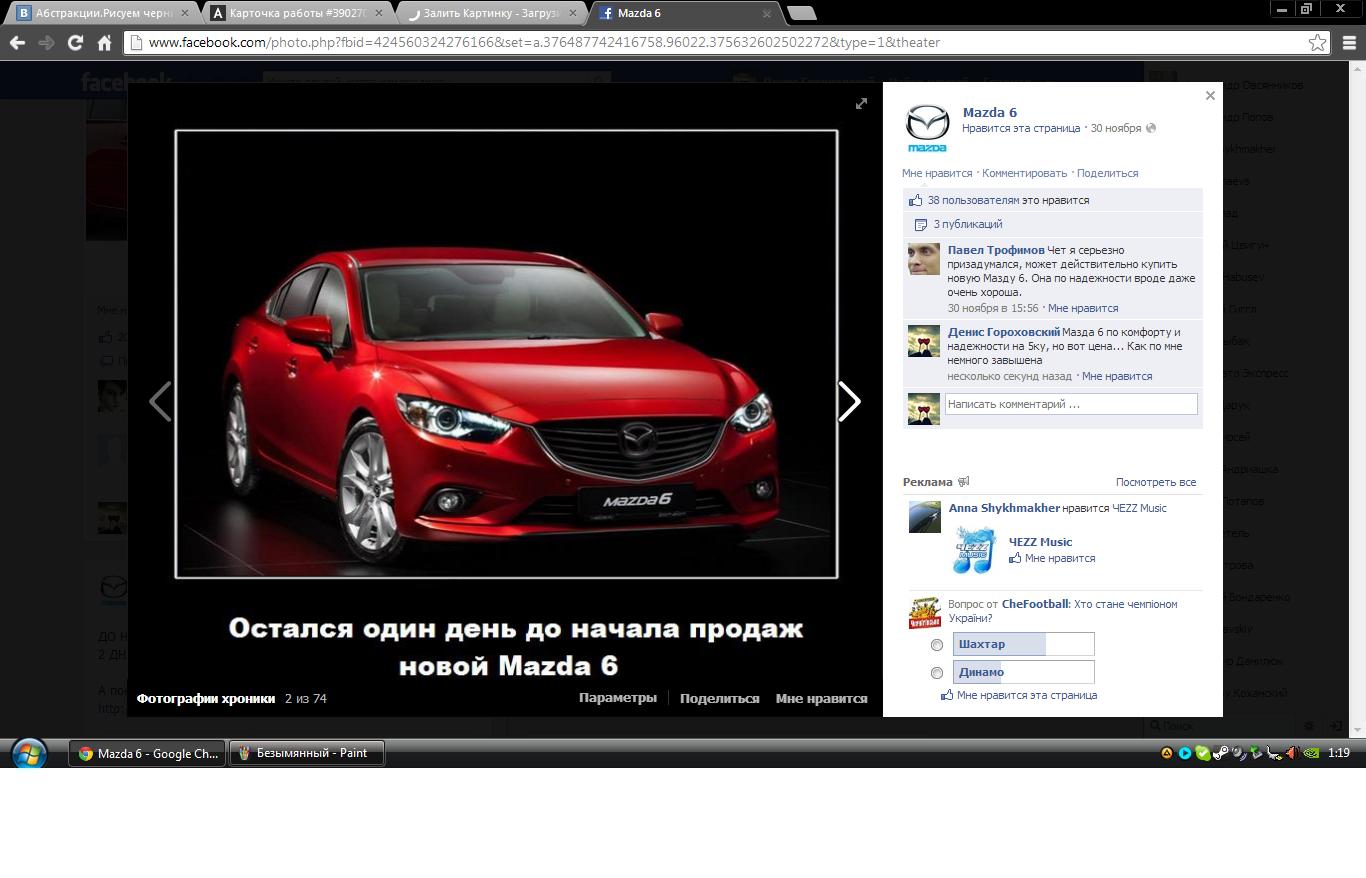Open Chrome menu icon at address bar end
Viewport: 1366px width, 878px height.
[x=1349, y=42]
